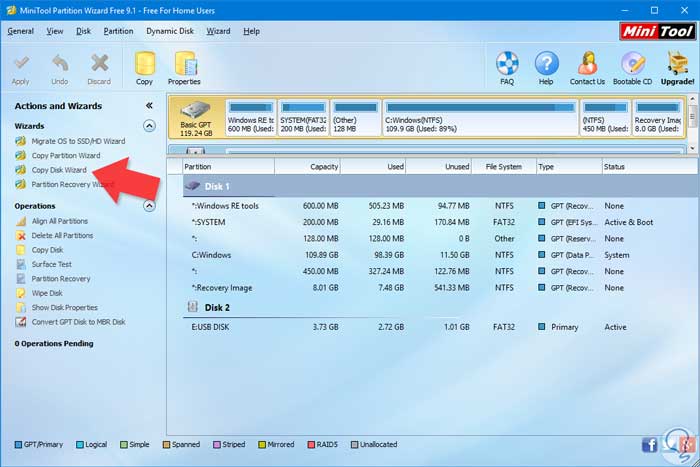Open the FAQ lifebuoy icon
The height and width of the screenshot is (467, 700).
[507, 63]
